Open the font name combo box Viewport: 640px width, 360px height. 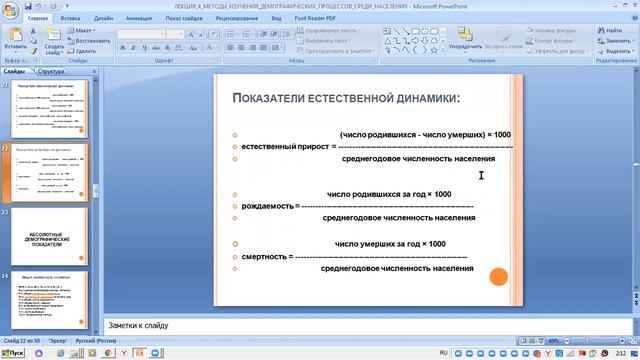point(142,35)
